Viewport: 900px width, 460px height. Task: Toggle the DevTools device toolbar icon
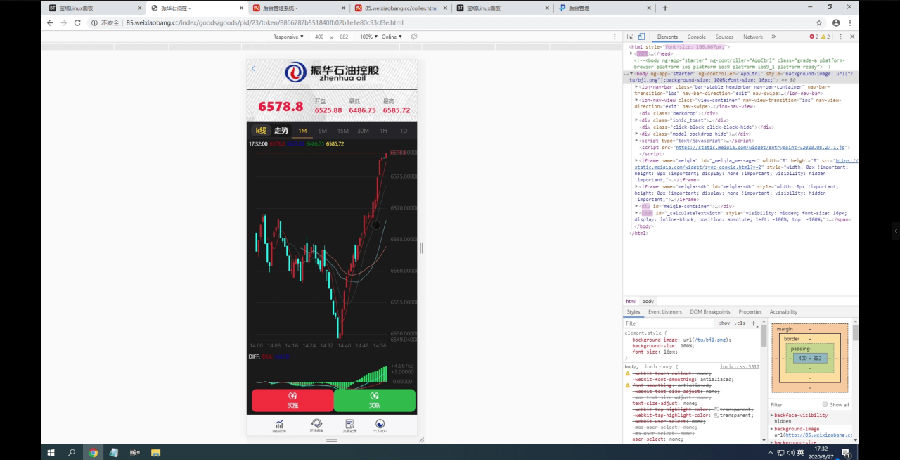coord(641,36)
